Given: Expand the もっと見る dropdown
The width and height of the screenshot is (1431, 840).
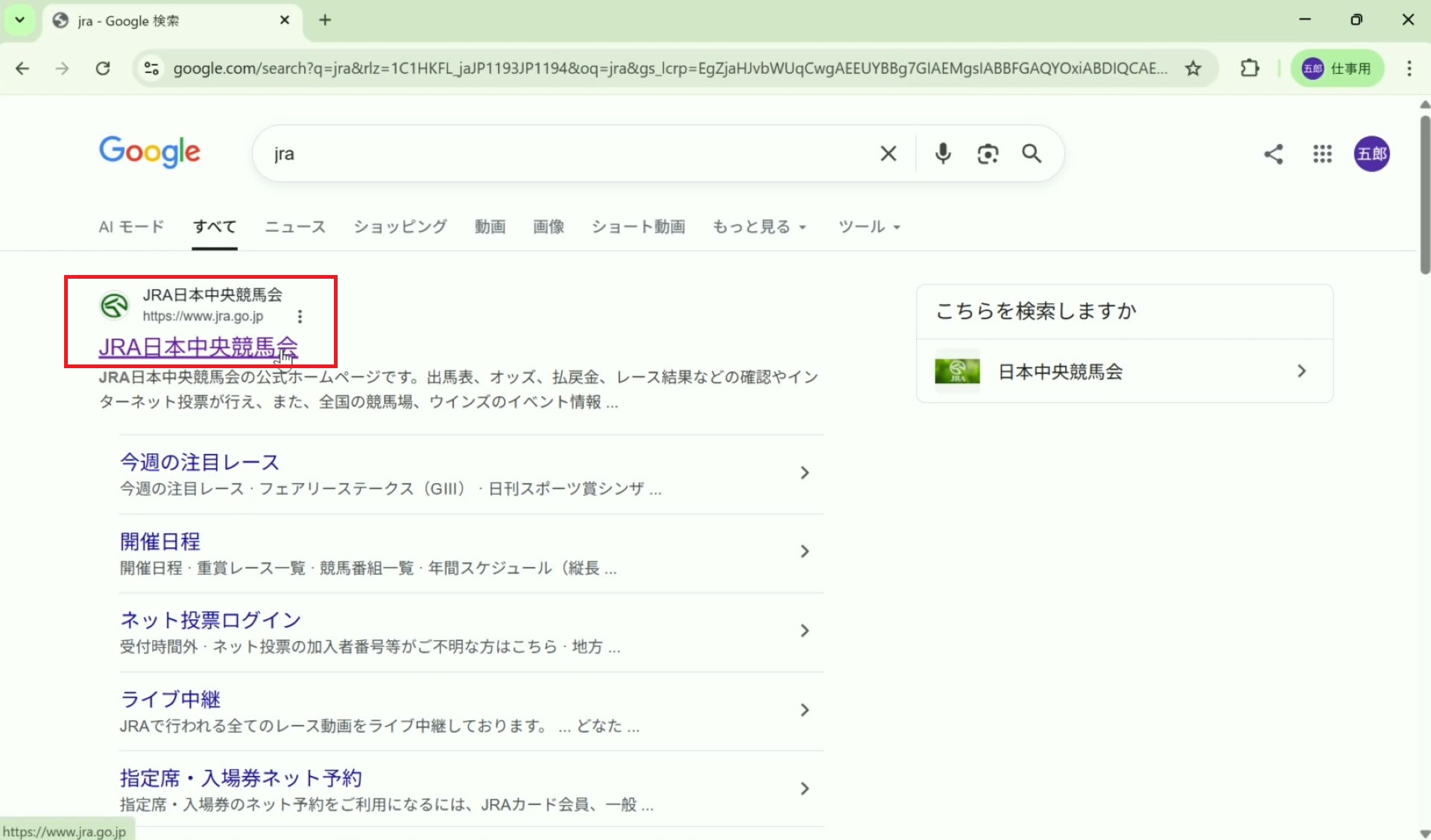Looking at the screenshot, I should [759, 227].
